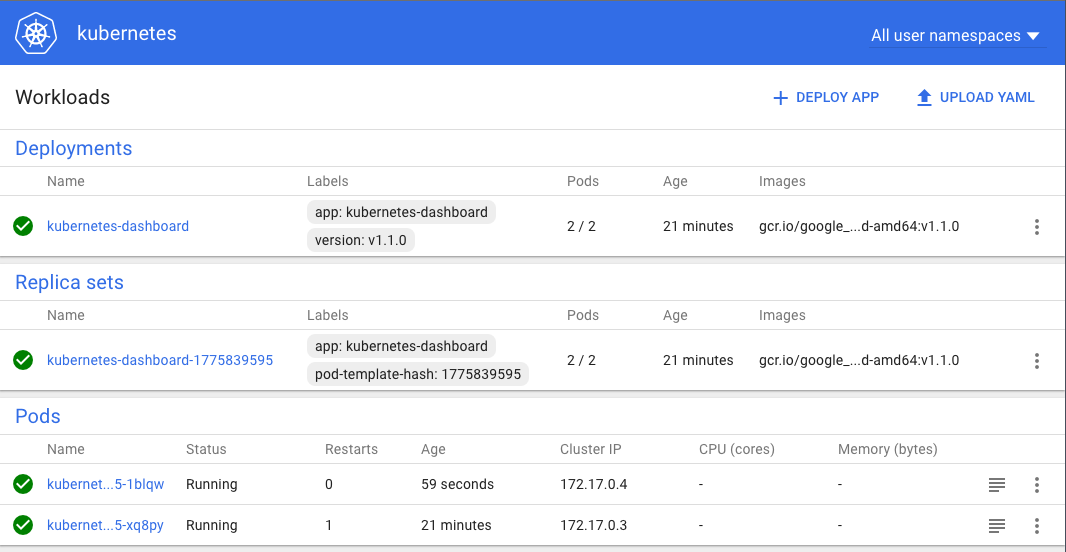
Task: Click green status check of 5-xq8py pod
Action: click(x=23, y=525)
